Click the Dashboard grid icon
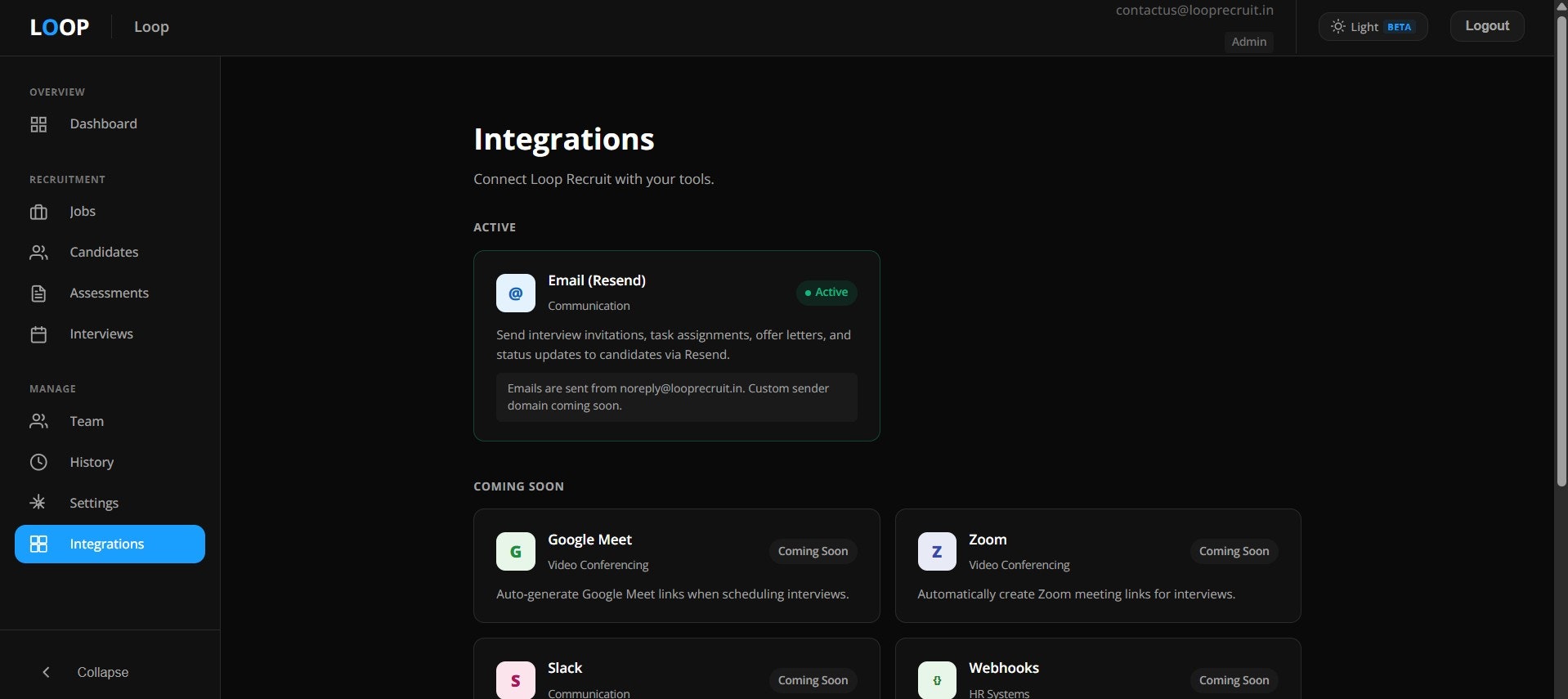 pyautogui.click(x=38, y=124)
